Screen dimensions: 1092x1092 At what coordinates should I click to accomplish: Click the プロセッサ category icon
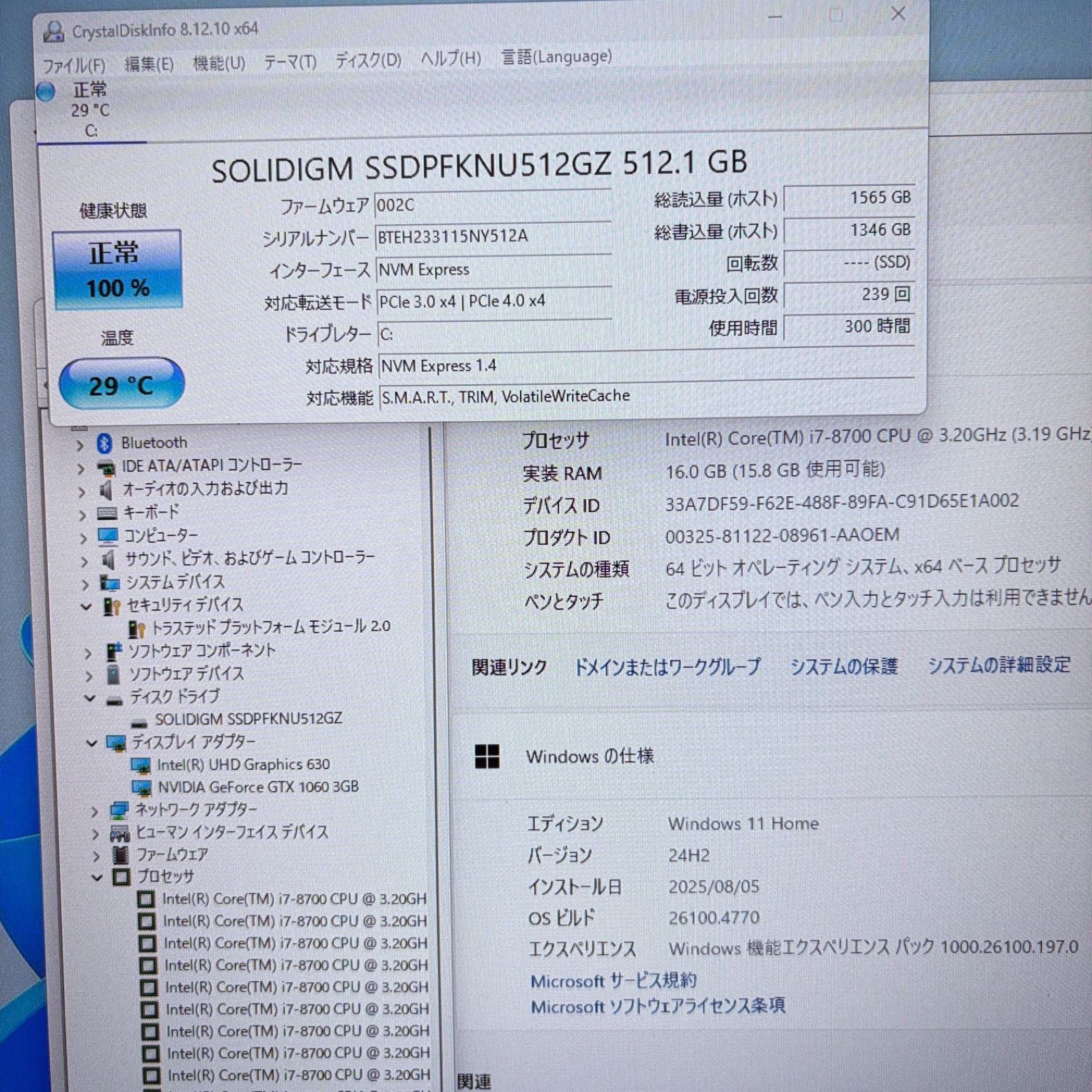click(x=121, y=878)
